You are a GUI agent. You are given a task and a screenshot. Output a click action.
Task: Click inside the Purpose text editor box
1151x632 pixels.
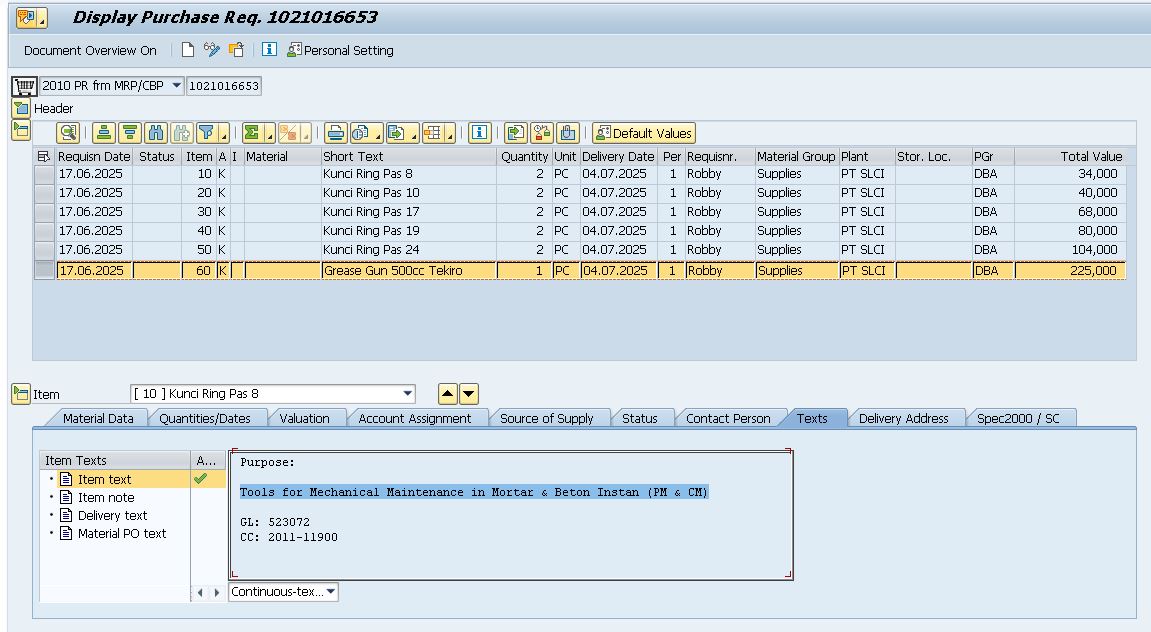point(512,515)
